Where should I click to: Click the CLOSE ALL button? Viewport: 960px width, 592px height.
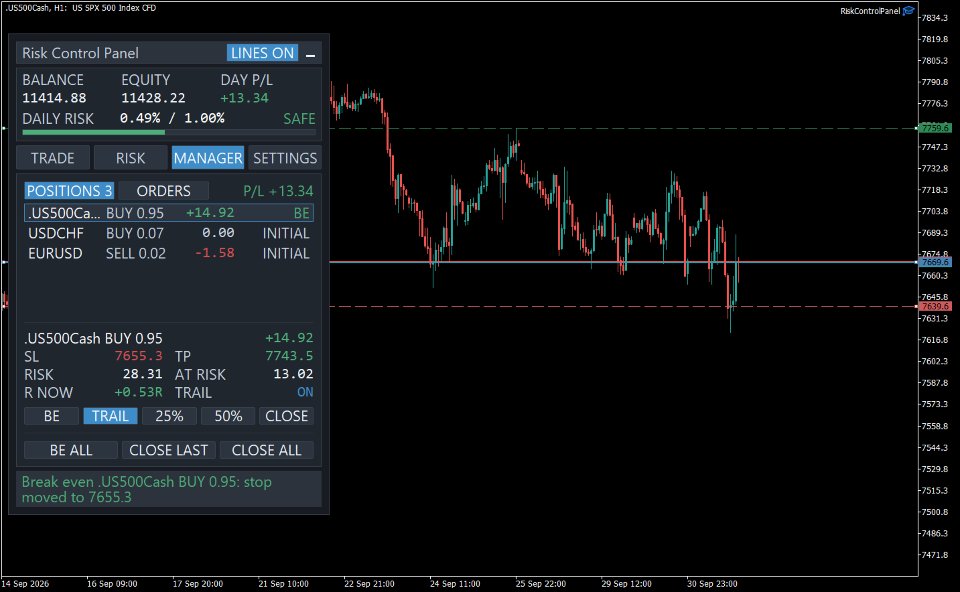click(266, 450)
